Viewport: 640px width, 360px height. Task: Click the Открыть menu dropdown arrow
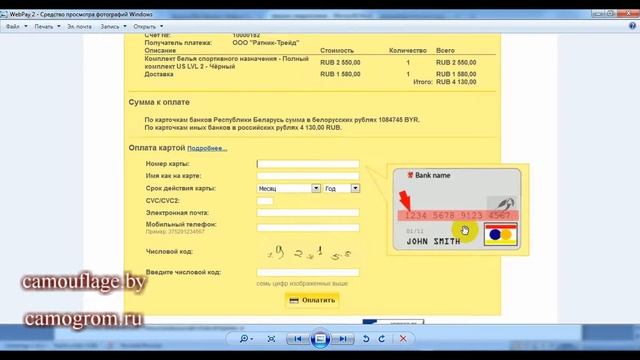pyautogui.click(x=161, y=26)
